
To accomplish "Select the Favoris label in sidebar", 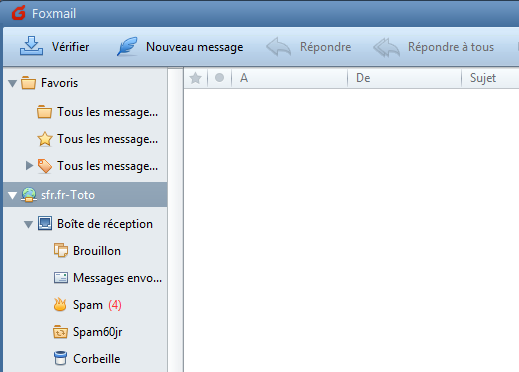I will [59, 83].
